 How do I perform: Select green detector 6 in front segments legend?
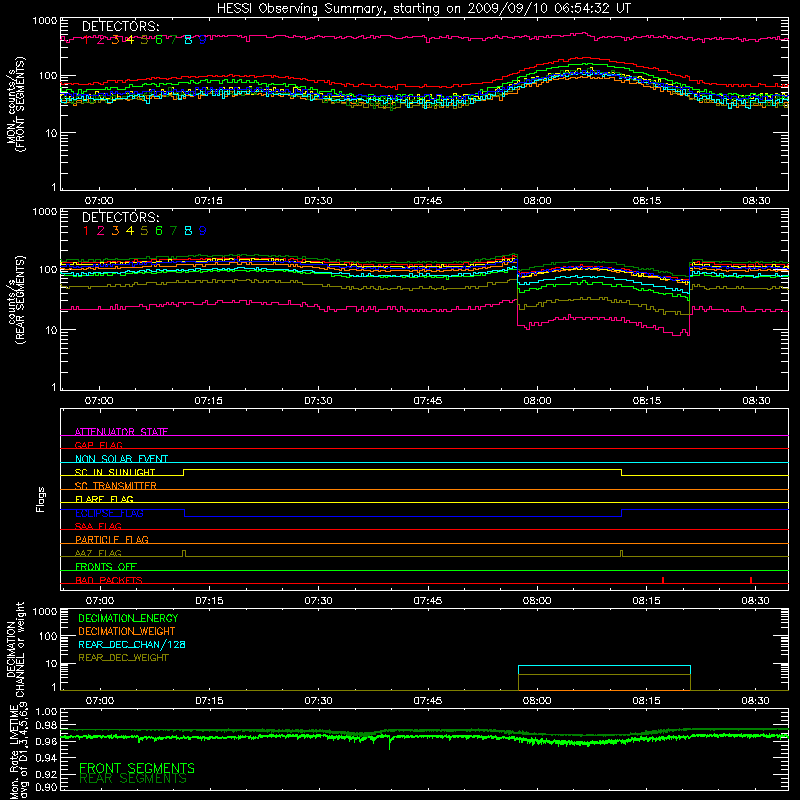(159, 40)
